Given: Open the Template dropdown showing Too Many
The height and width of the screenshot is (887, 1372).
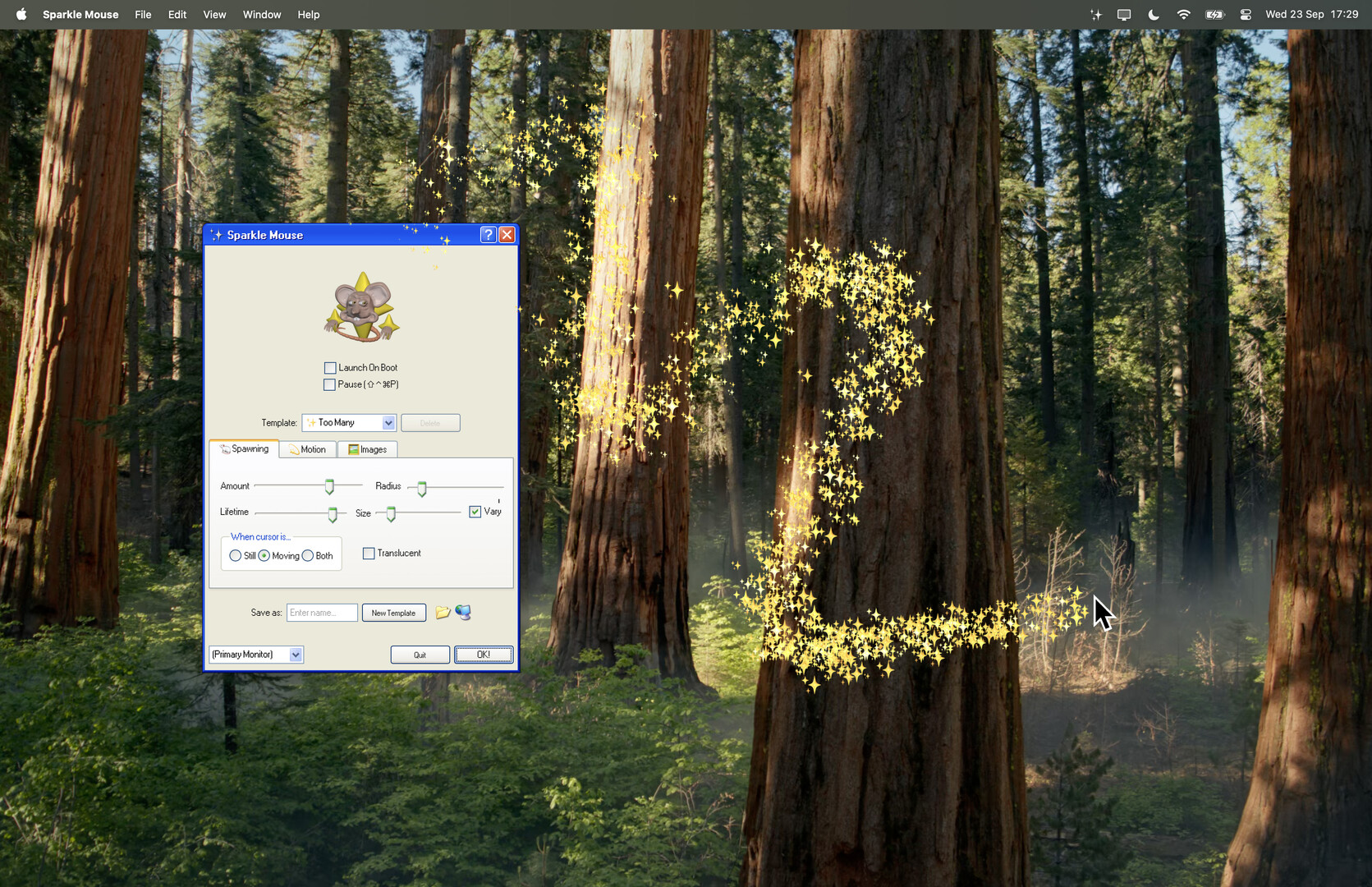Looking at the screenshot, I should 349,423.
